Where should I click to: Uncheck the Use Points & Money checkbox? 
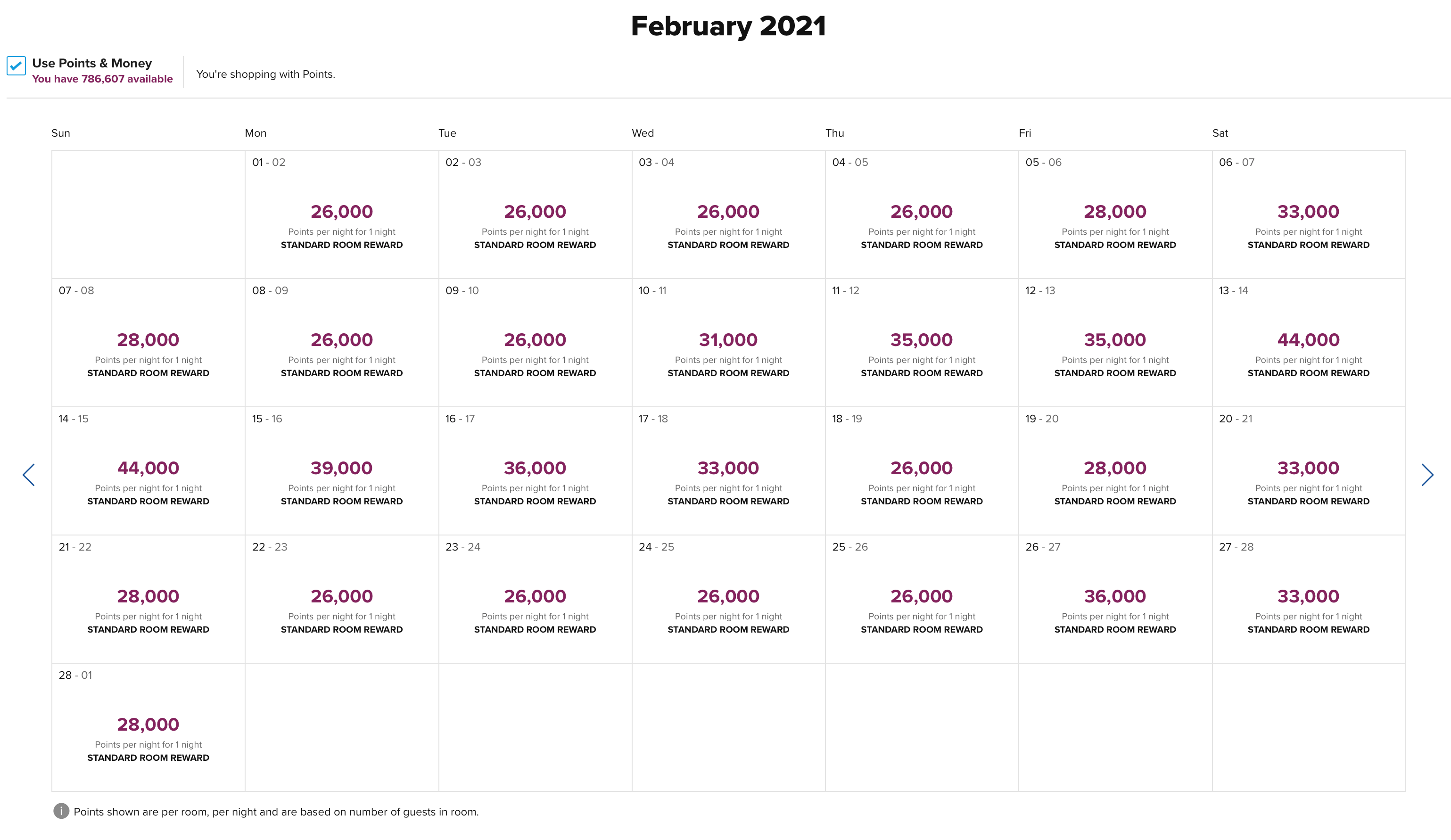[x=16, y=66]
